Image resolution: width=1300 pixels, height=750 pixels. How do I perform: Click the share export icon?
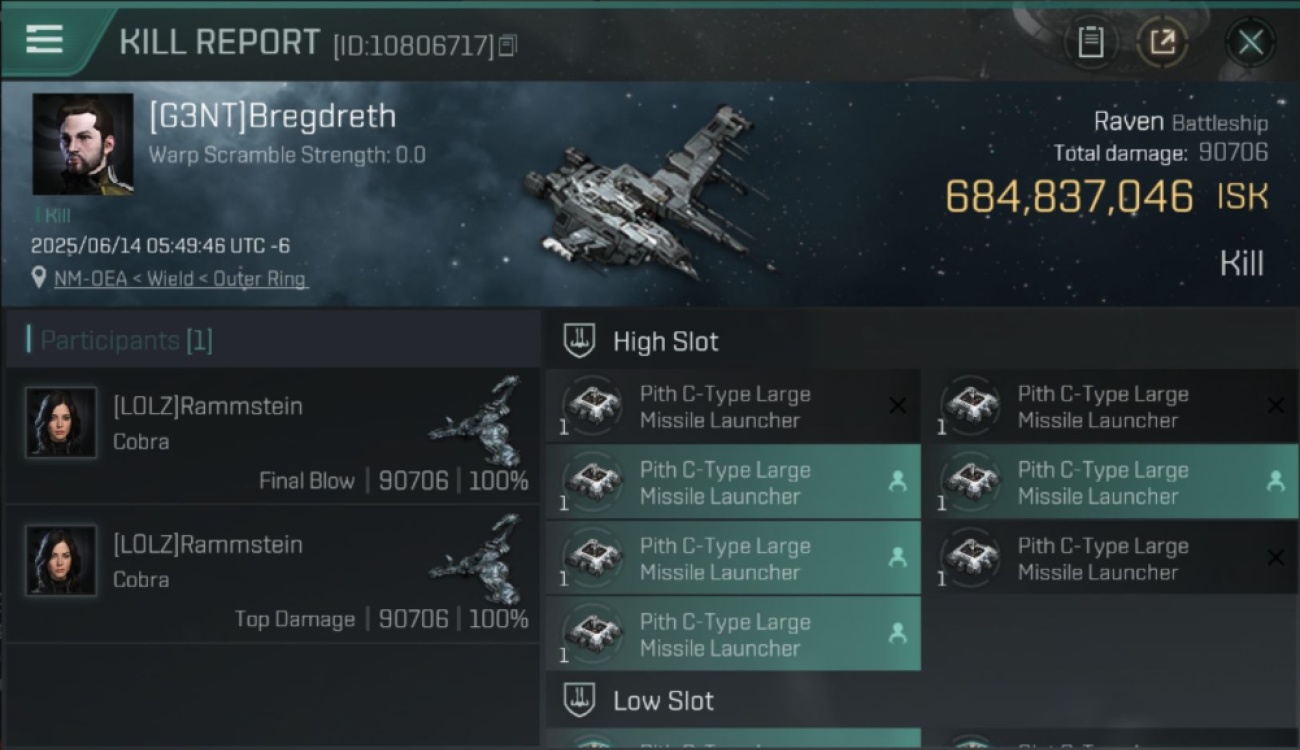point(1162,42)
